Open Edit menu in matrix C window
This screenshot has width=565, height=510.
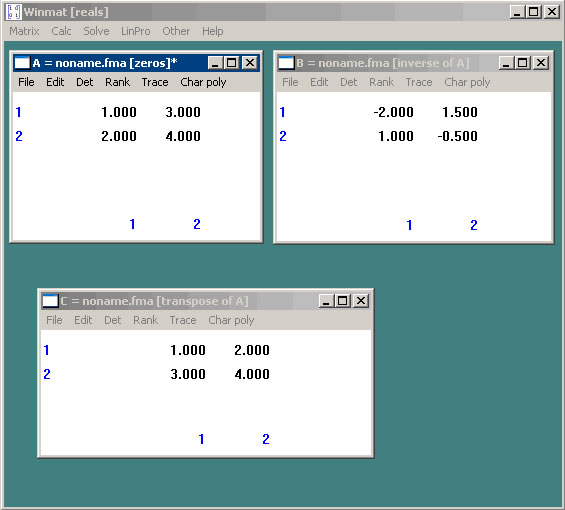[x=83, y=320]
